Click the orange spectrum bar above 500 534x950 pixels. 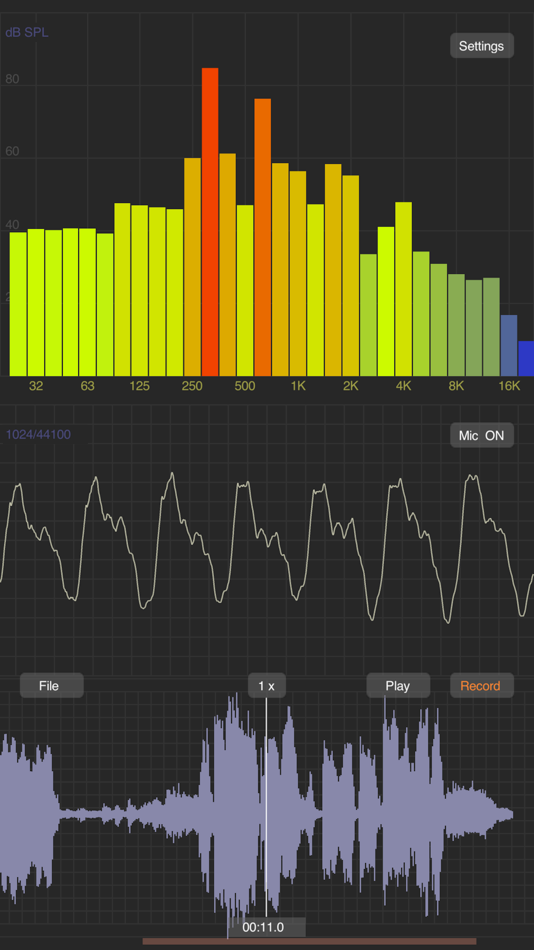(262, 237)
